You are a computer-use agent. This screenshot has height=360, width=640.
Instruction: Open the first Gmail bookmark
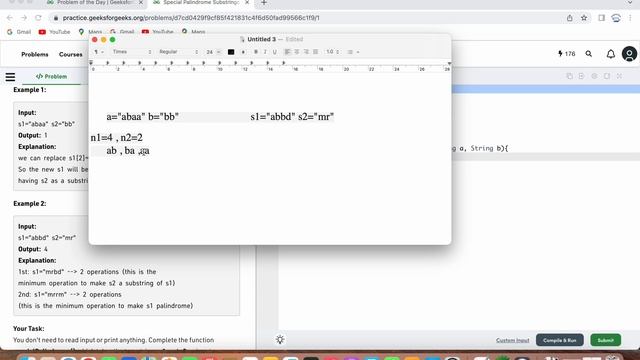coord(19,32)
